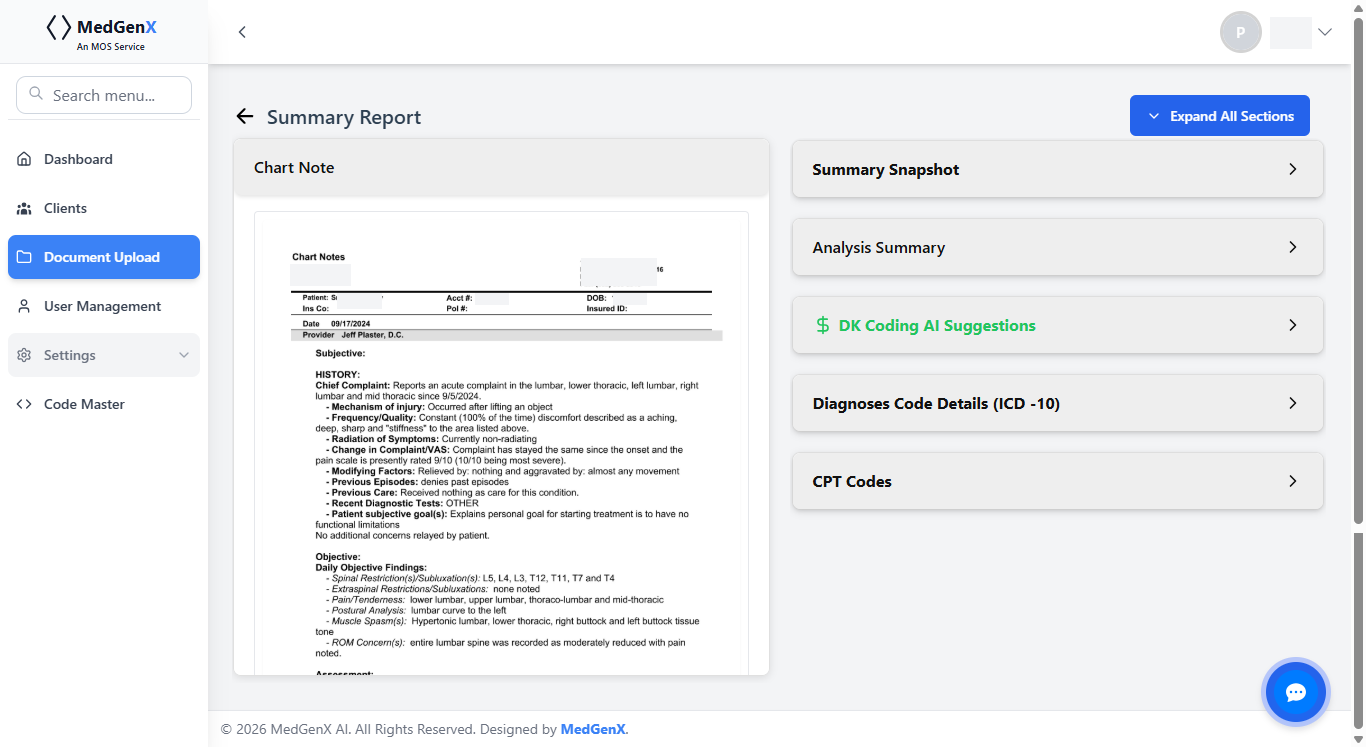This screenshot has height=747, width=1366.
Task: Open the account dropdown at top right
Action: 1325,31
